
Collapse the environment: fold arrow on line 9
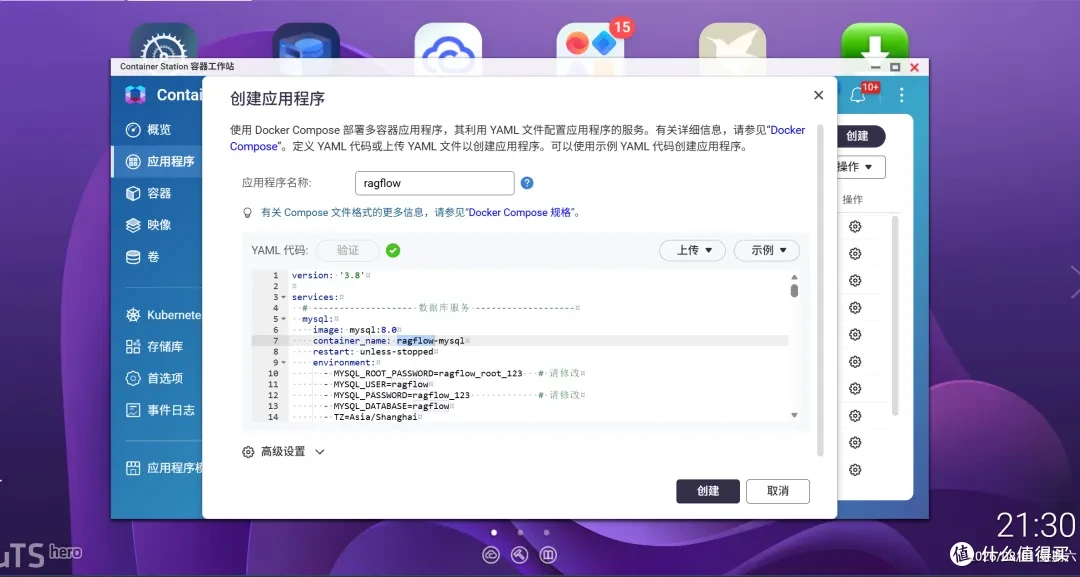[x=284, y=363]
